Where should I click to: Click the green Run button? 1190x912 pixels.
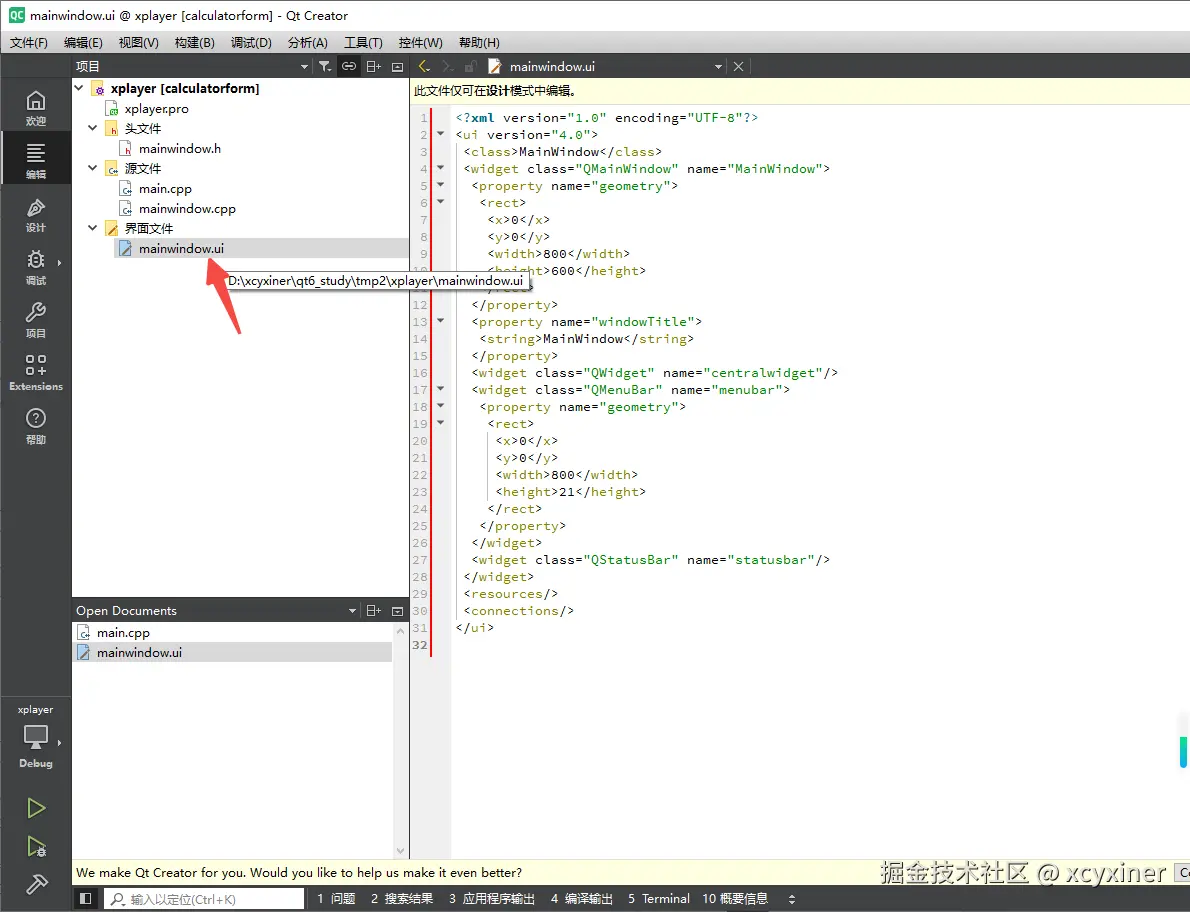point(36,808)
